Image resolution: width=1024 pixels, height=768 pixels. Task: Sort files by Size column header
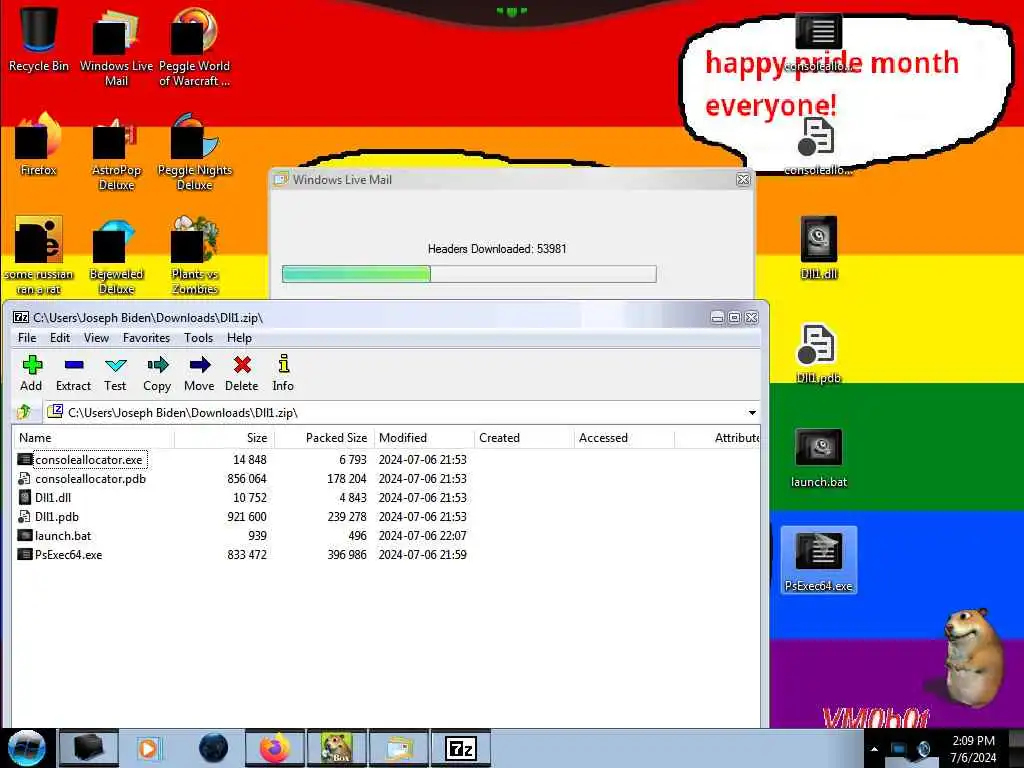pos(225,438)
